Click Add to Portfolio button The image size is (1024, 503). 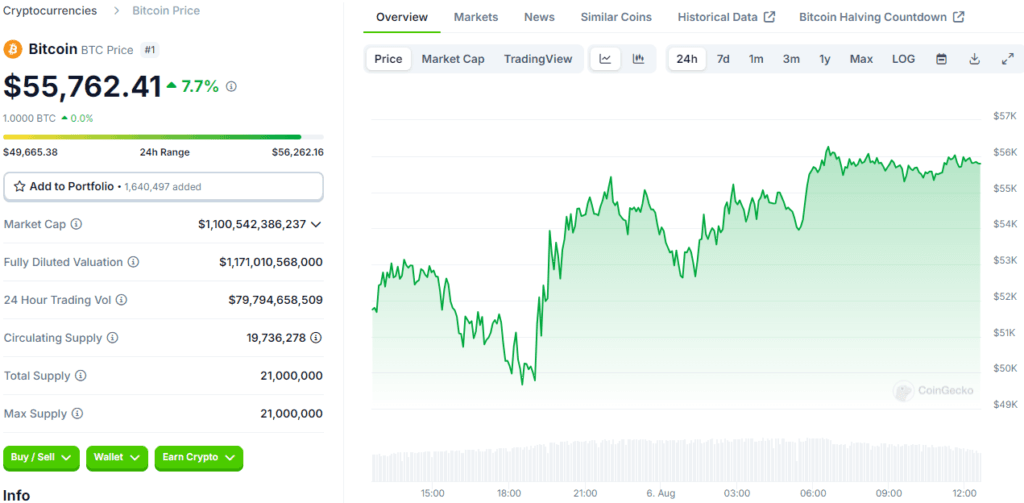tap(163, 186)
